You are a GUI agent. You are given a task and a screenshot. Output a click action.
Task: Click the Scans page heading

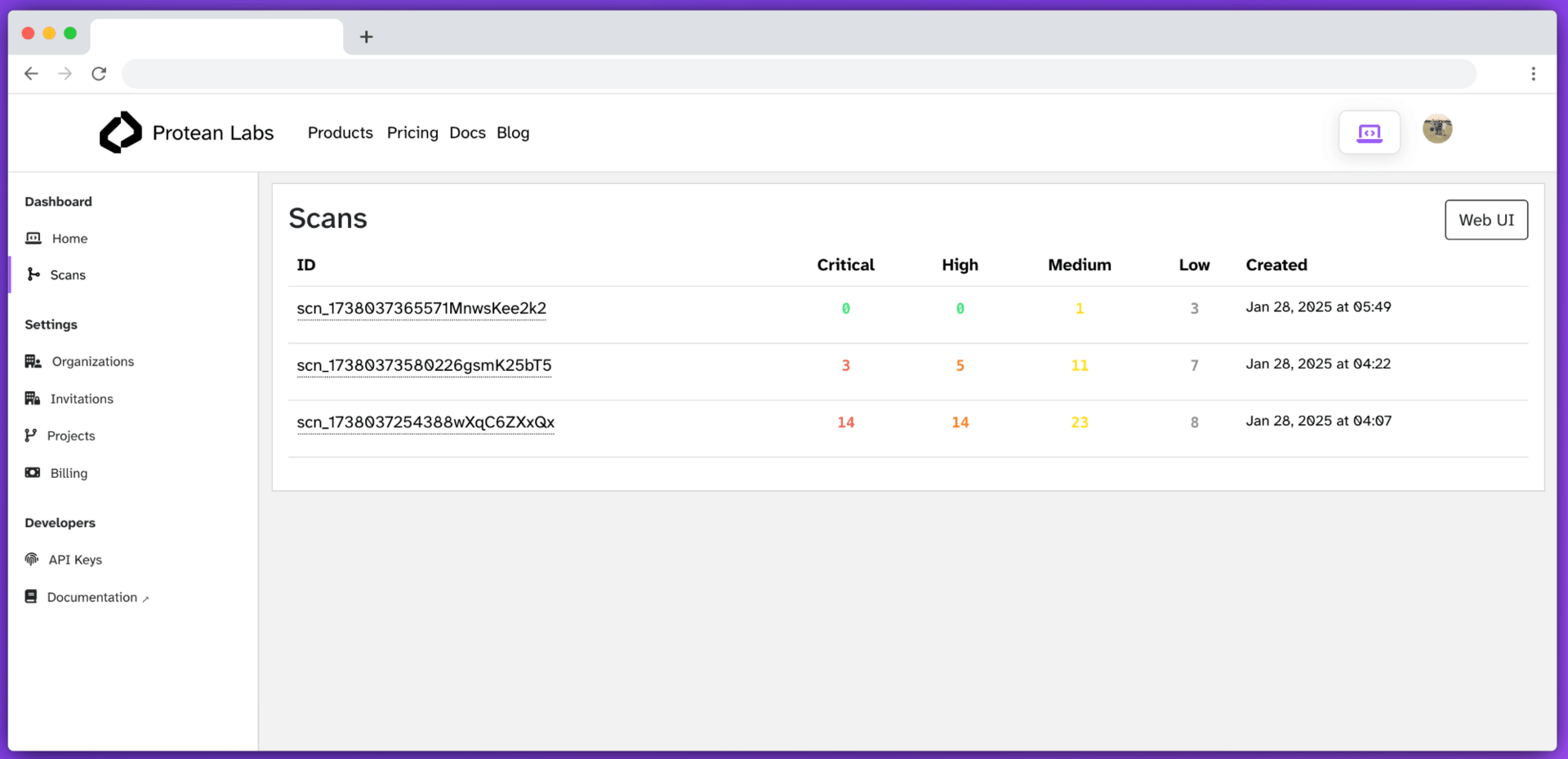tap(327, 218)
